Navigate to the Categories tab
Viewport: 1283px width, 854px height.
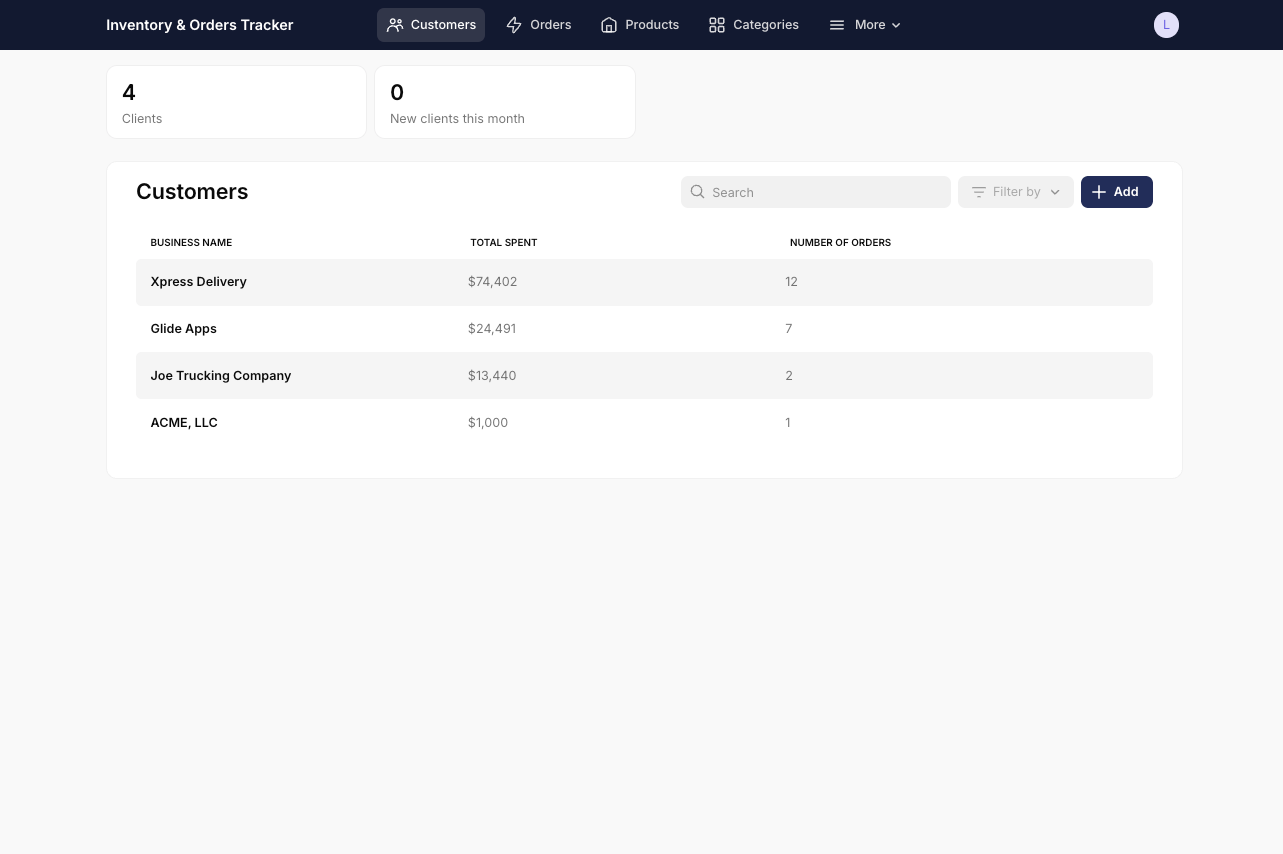click(x=753, y=25)
